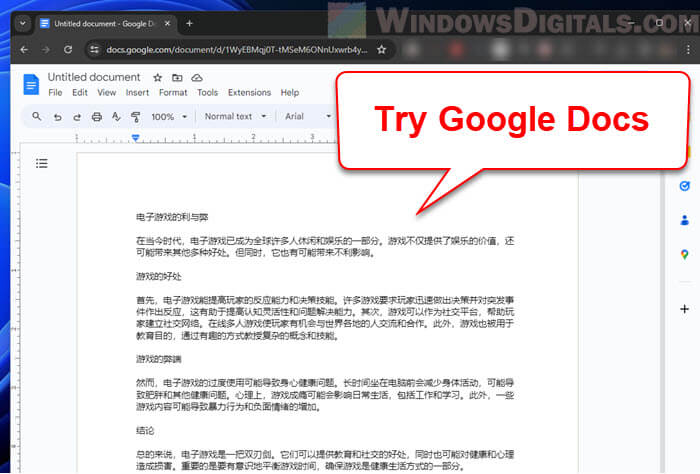
Task: View site information icon in address bar
Action: click(x=94, y=50)
